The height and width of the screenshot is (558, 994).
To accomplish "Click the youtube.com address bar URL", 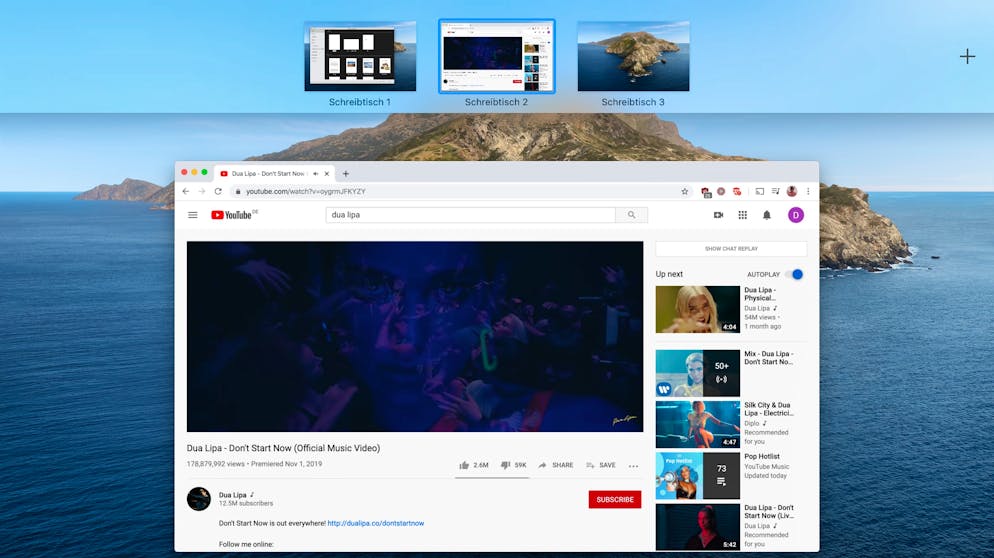I will [x=306, y=191].
